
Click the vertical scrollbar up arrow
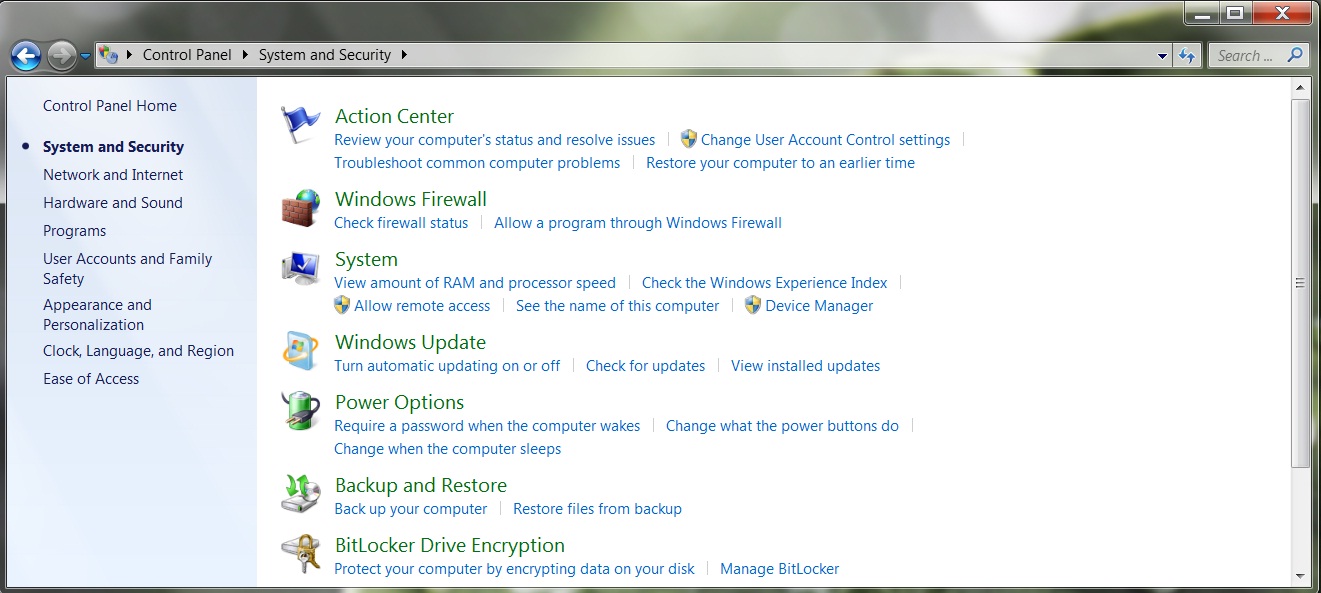pos(1302,87)
